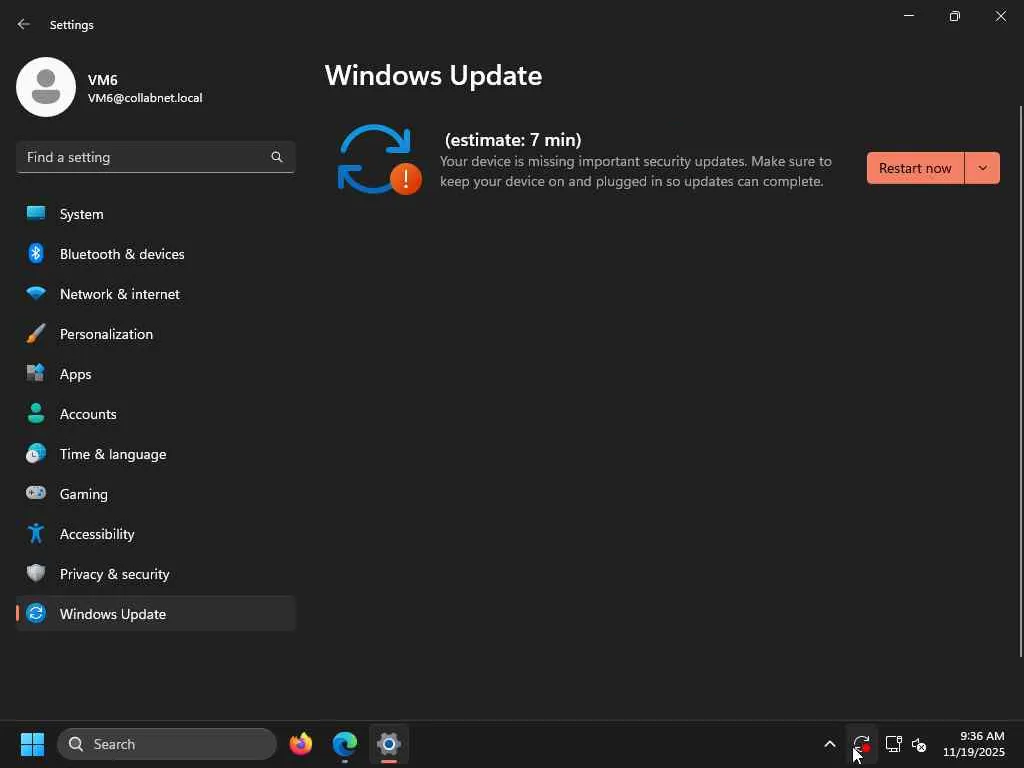Click the Windows Update sync icon in the sidebar

(36, 613)
